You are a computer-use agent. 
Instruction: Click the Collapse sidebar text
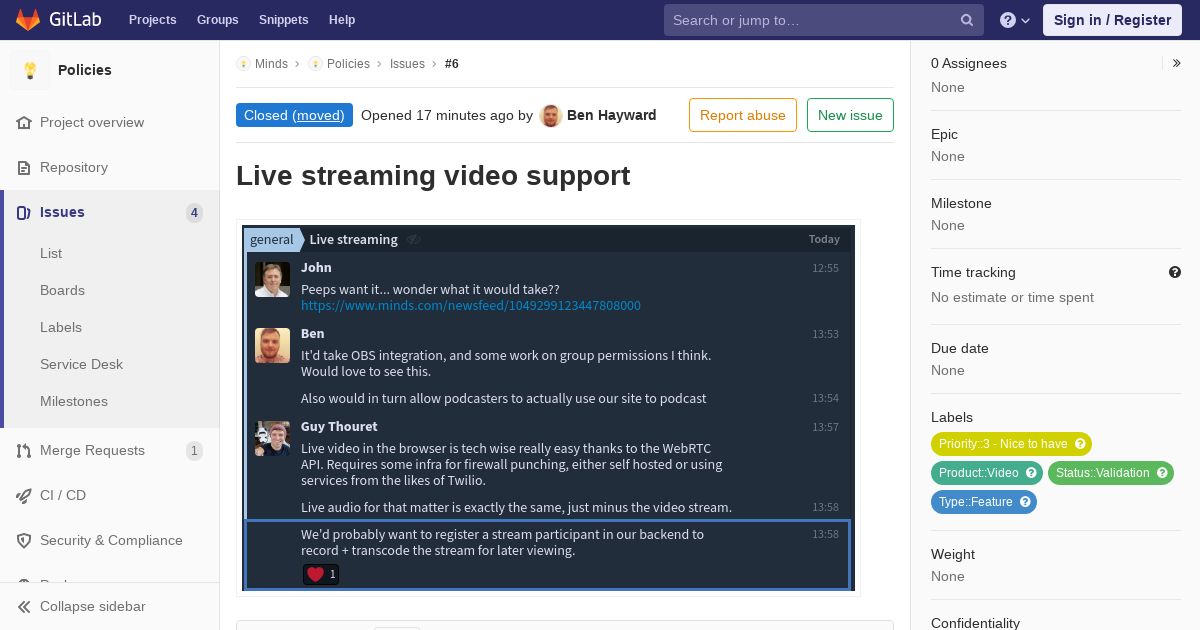click(x=93, y=606)
